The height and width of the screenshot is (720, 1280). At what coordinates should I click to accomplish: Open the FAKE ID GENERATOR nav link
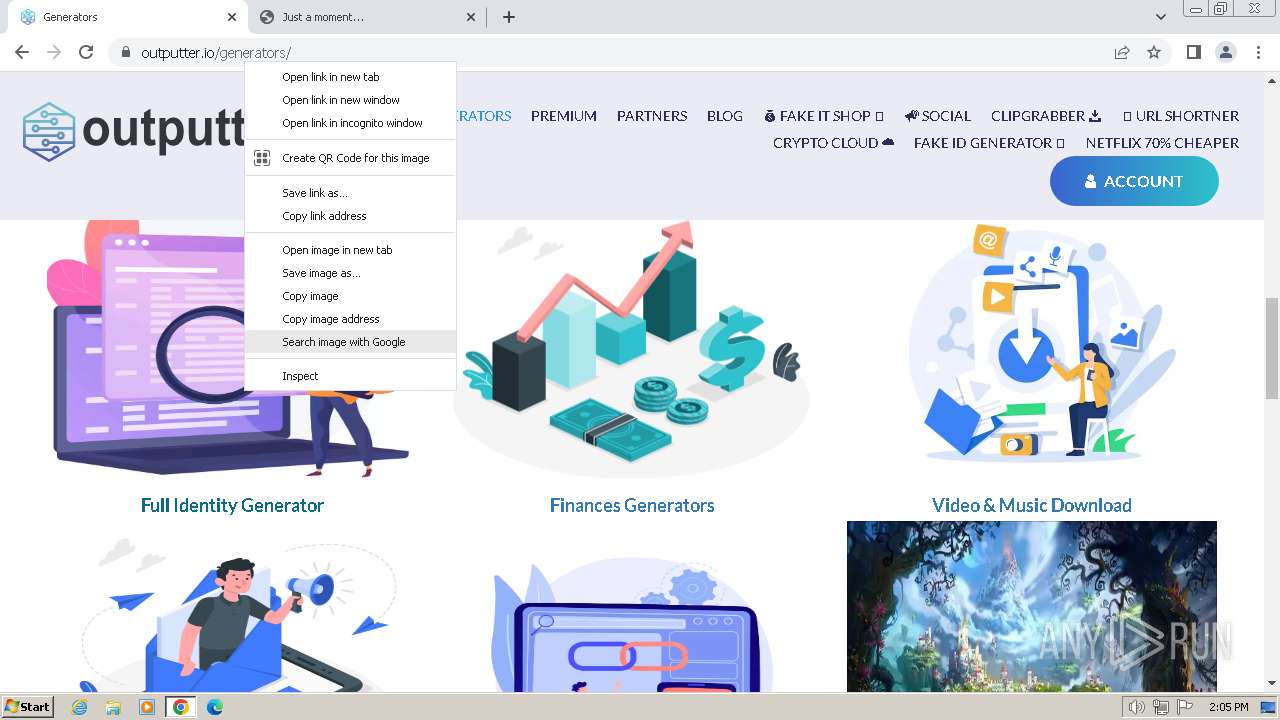tap(989, 143)
